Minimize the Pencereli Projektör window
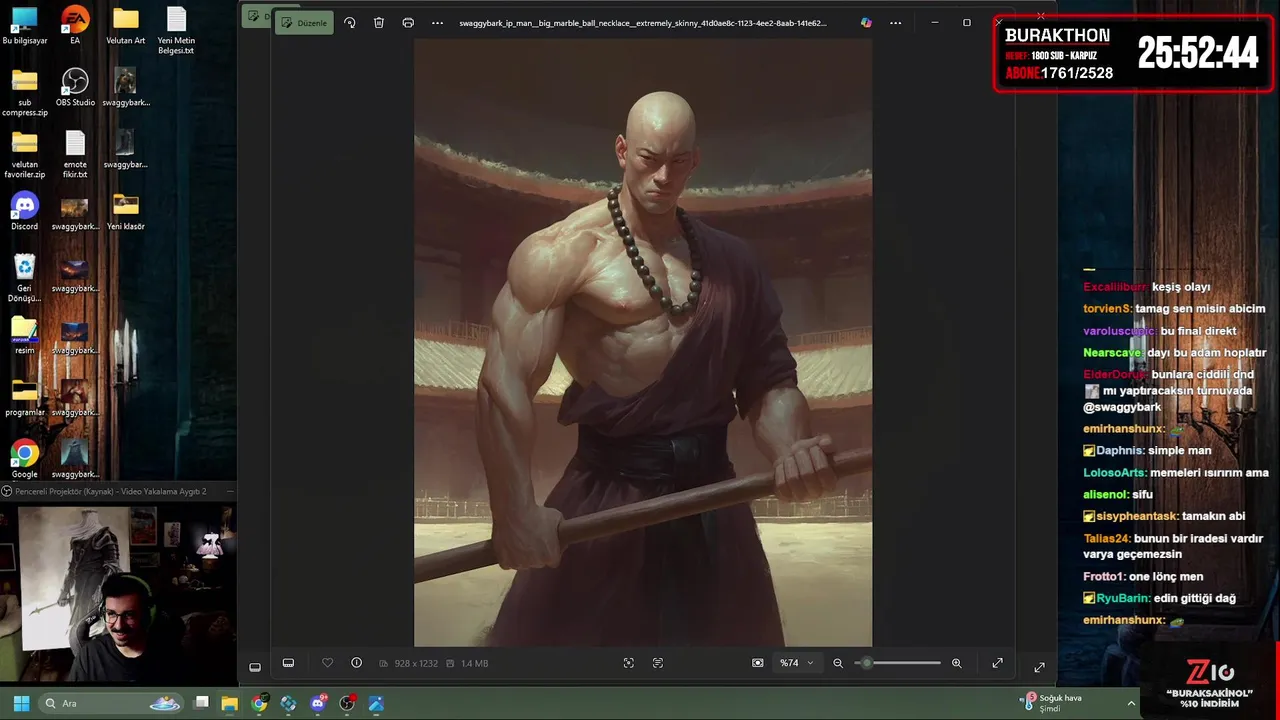This screenshot has width=1280, height=720. pyautogui.click(x=230, y=491)
